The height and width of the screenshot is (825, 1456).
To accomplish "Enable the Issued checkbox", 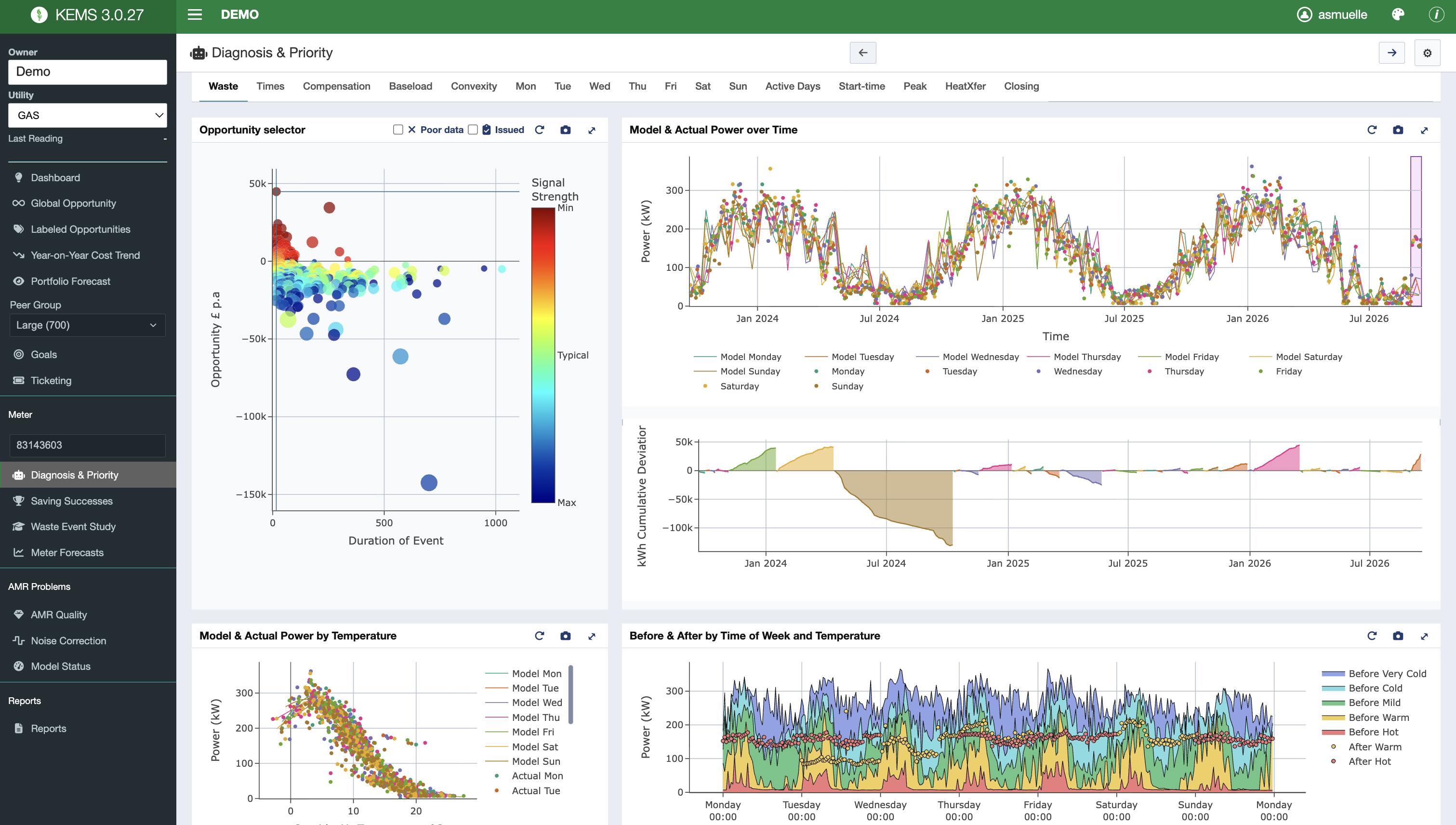I will [473, 130].
